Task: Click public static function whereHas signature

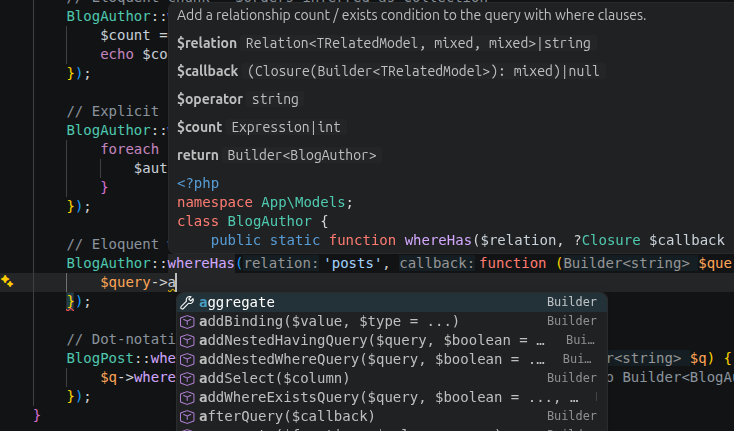Action: pyautogui.click(x=468, y=240)
